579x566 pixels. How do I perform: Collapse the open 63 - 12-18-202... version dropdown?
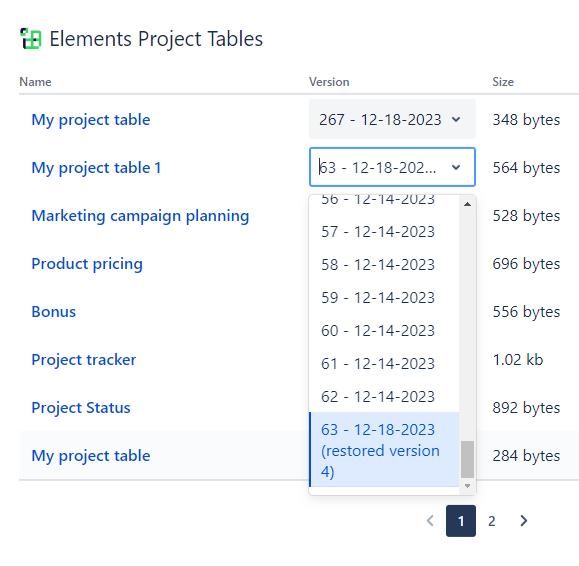(456, 167)
